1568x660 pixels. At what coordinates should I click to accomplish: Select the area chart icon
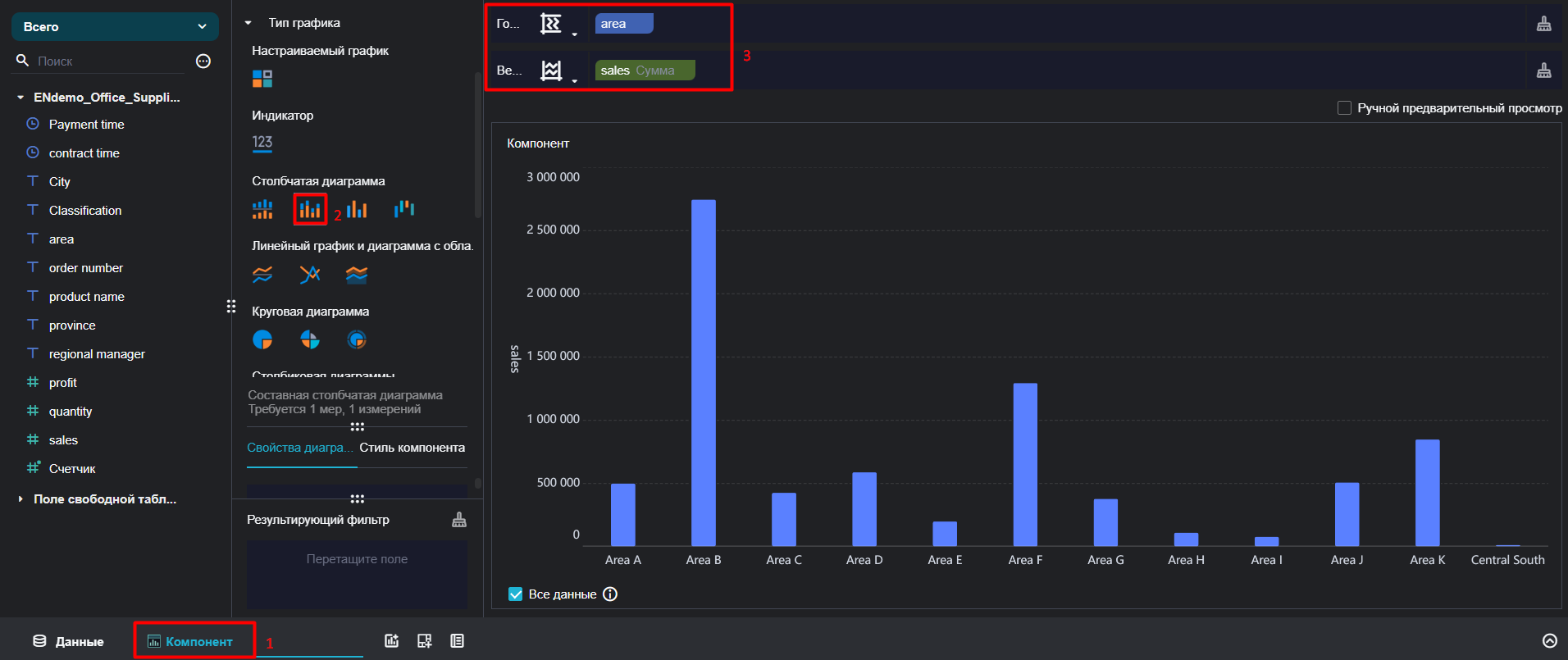click(357, 275)
